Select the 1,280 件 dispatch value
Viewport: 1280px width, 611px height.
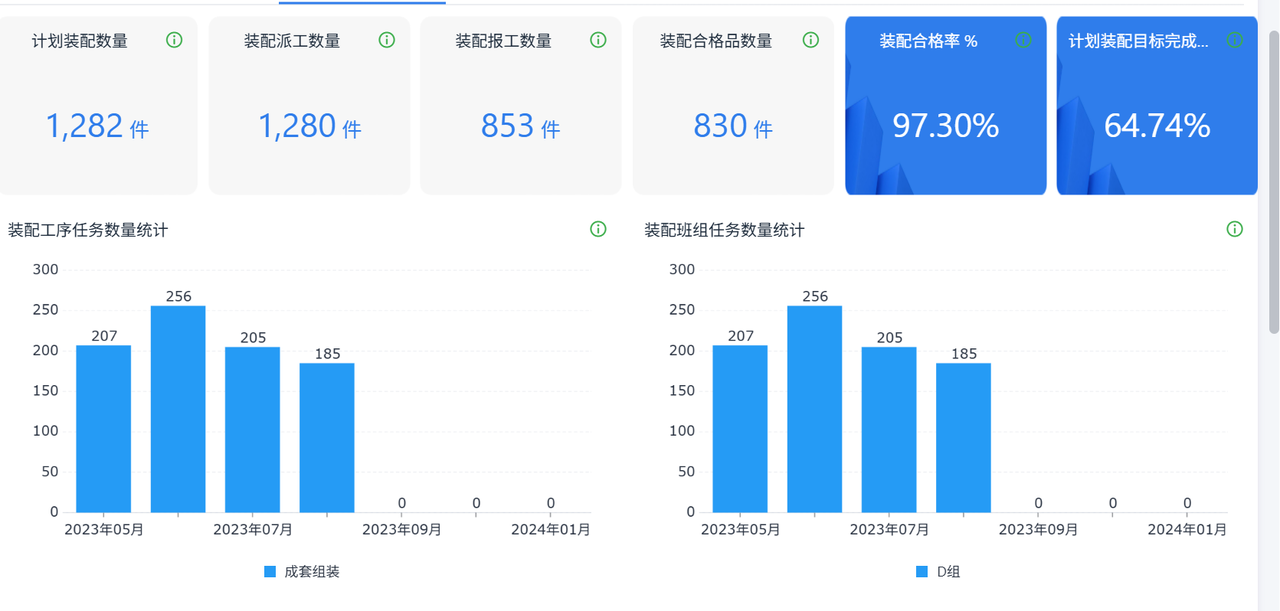(x=310, y=126)
